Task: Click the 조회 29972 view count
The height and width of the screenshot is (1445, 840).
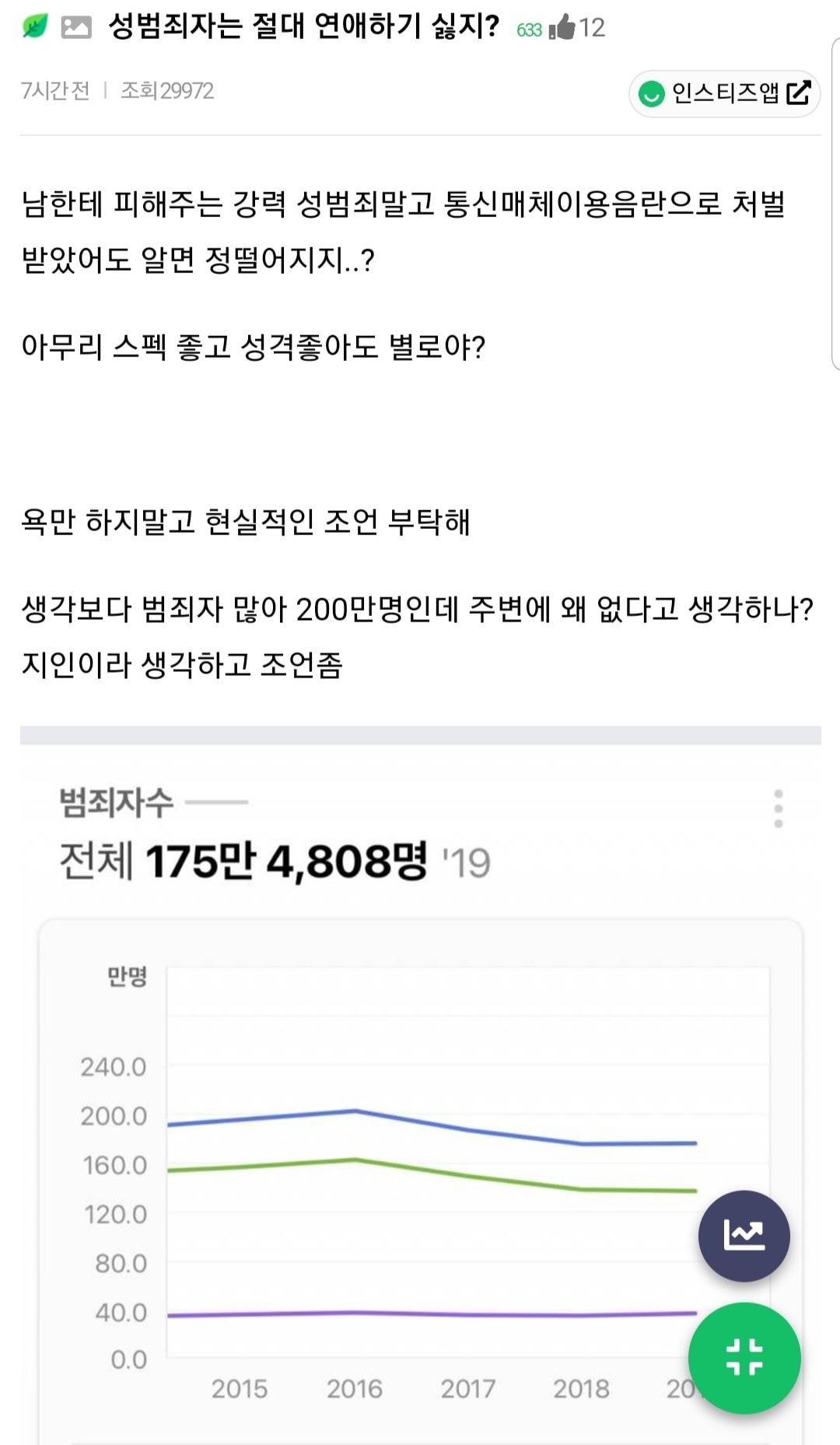Action: pos(167,91)
